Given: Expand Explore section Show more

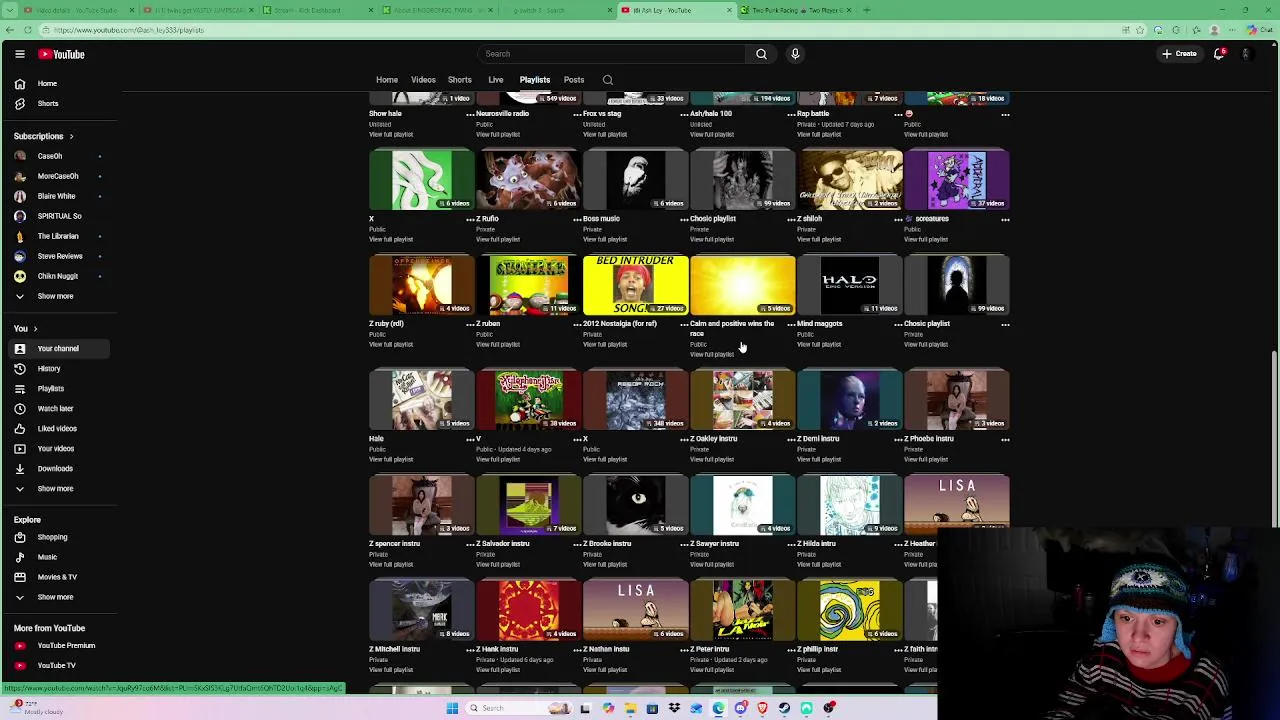Looking at the screenshot, I should click(57, 597).
